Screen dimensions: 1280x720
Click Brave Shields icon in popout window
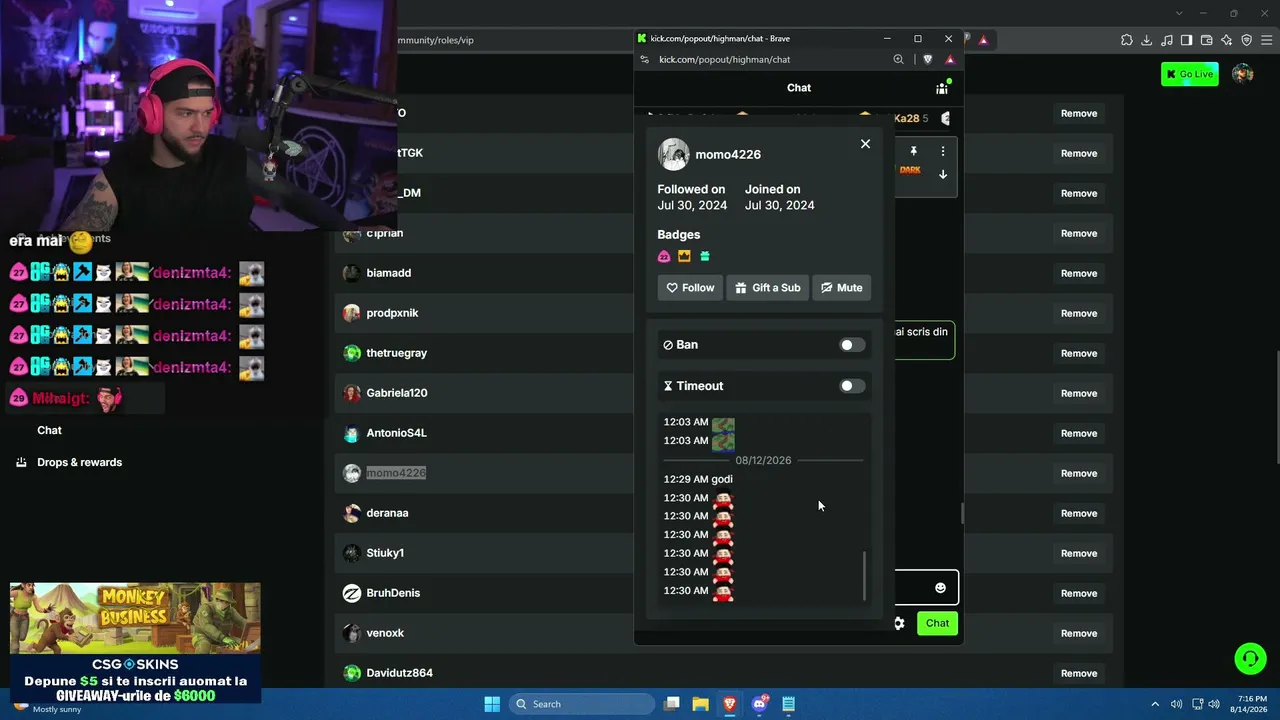928,60
